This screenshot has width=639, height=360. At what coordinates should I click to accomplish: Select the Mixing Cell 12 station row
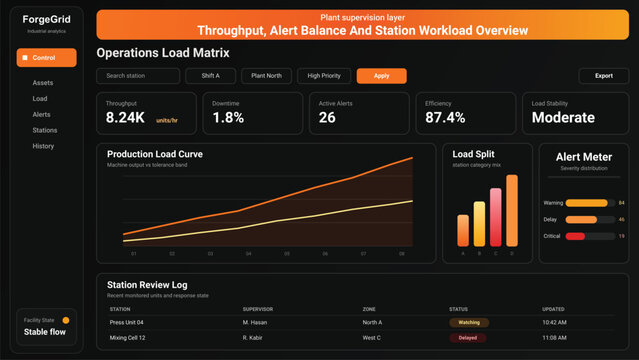tap(362, 338)
